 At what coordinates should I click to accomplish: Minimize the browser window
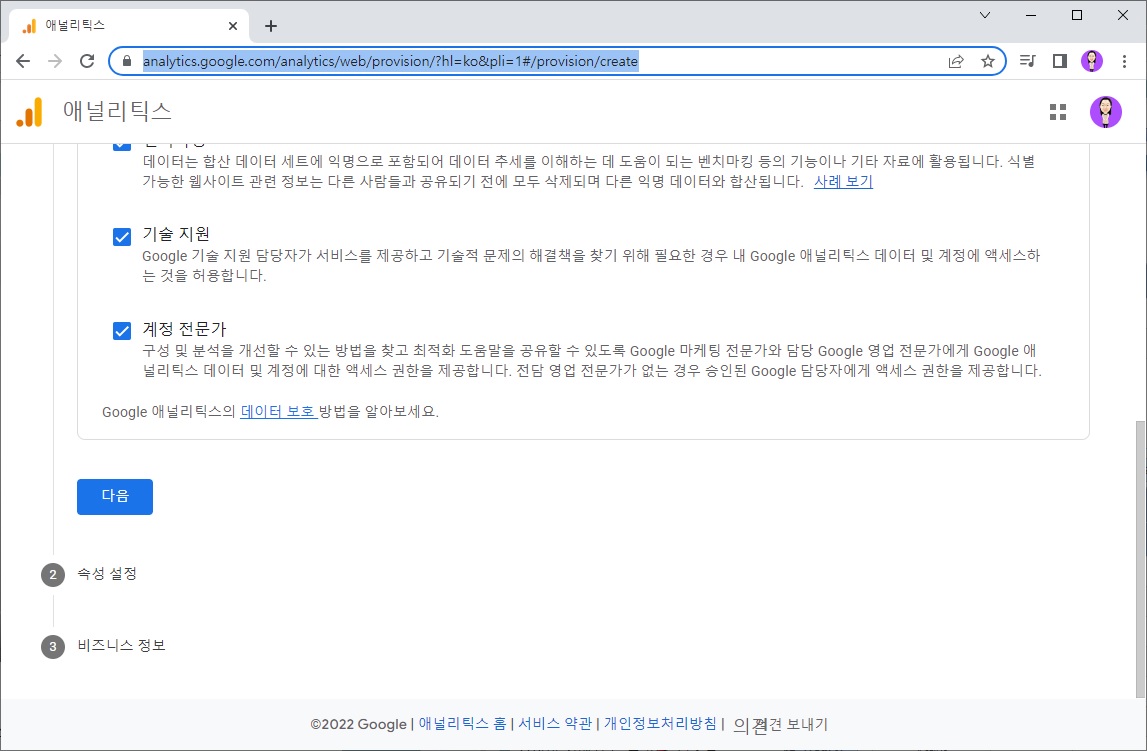1031,15
